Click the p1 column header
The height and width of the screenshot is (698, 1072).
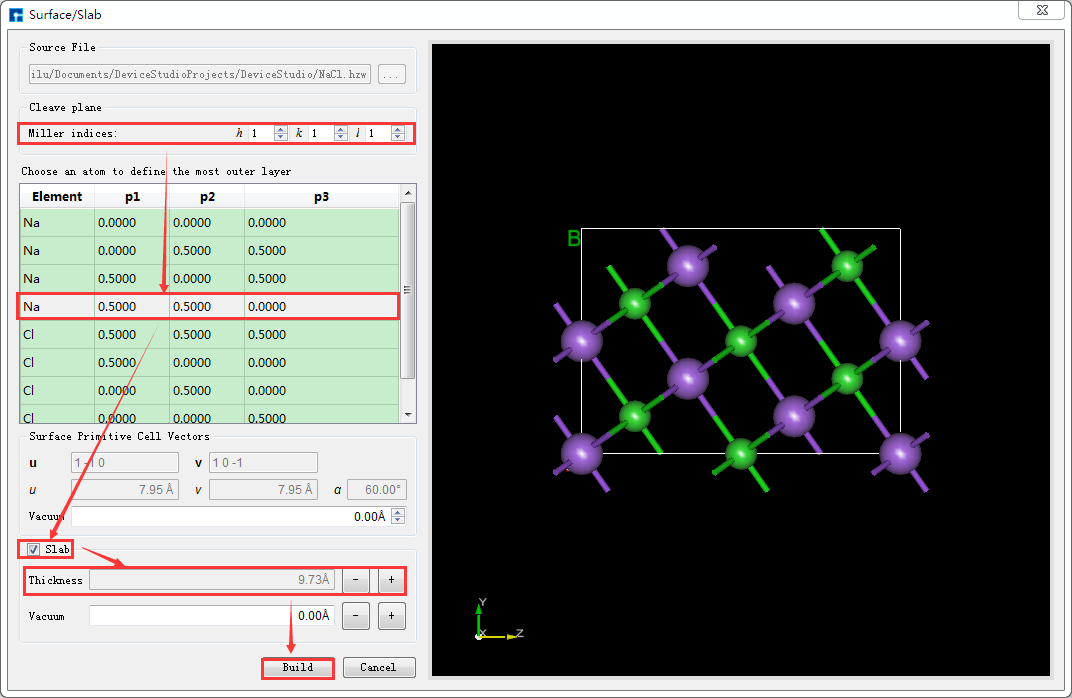tap(132, 197)
